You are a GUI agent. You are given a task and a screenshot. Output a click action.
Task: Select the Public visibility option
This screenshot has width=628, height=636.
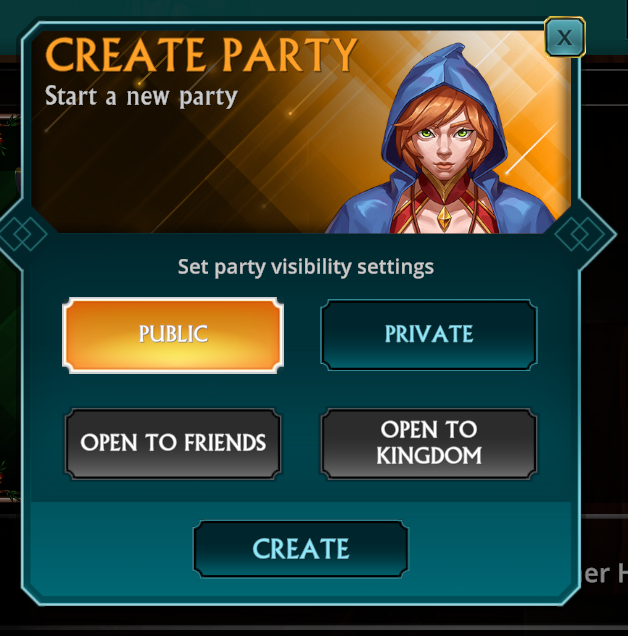[x=173, y=335]
